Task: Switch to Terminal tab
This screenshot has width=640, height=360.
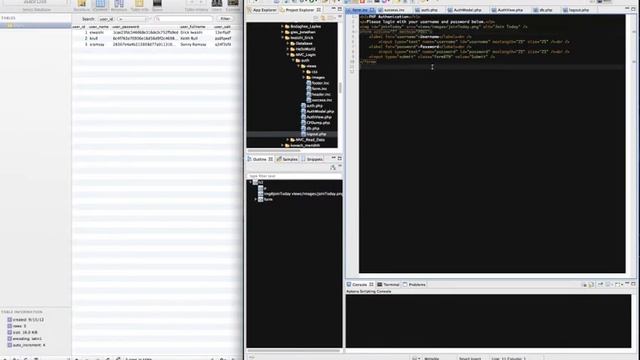Action: [x=388, y=284]
